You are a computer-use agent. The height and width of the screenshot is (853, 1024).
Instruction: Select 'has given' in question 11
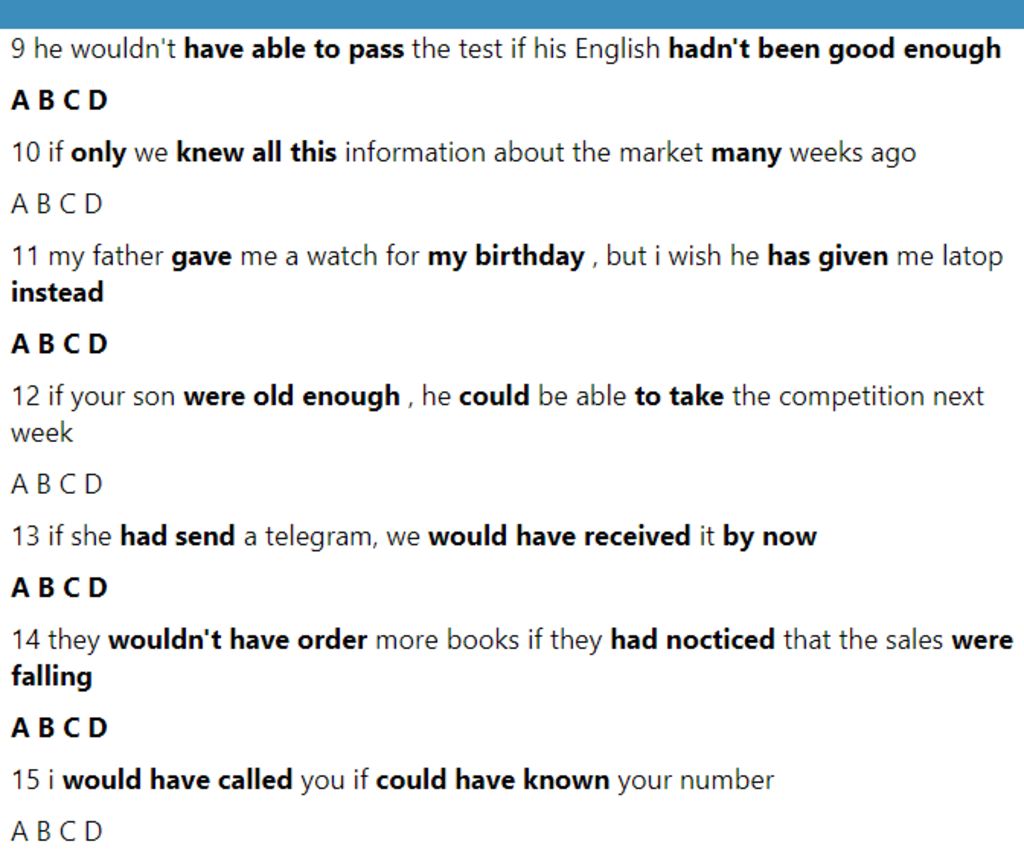coord(827,256)
